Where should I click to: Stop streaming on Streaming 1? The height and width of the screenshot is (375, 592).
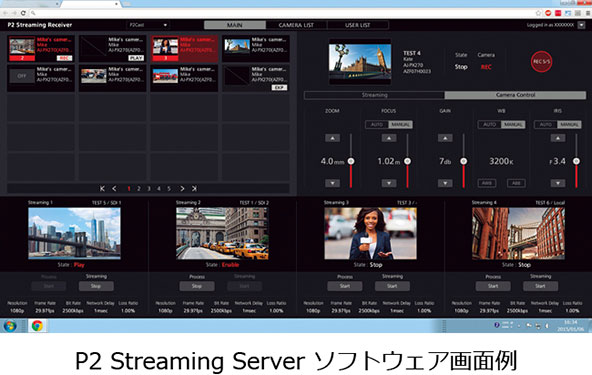(96, 286)
